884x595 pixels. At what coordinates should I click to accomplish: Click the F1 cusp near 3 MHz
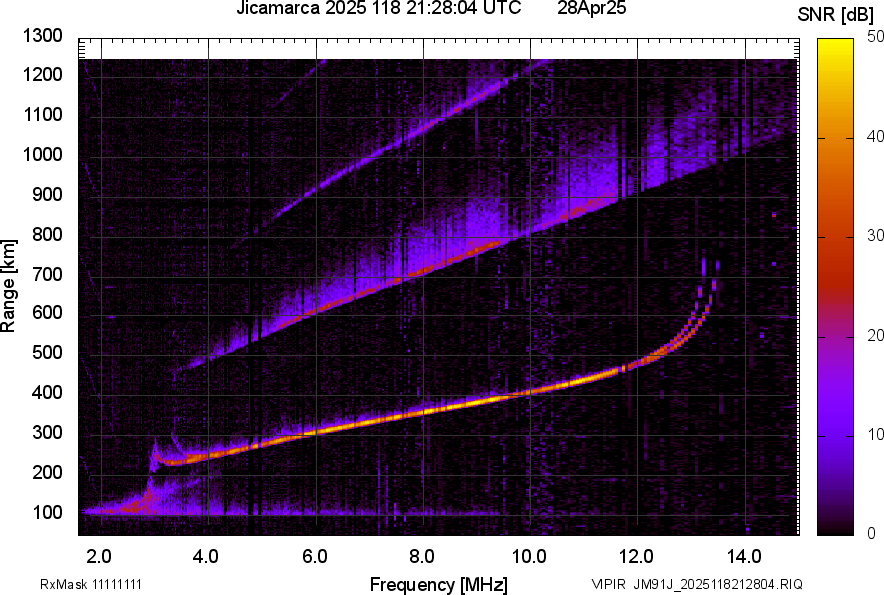pyautogui.click(x=153, y=457)
